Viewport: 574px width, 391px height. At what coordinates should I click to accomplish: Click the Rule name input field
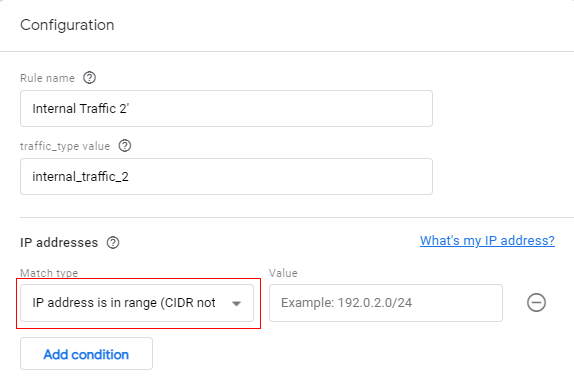point(226,109)
